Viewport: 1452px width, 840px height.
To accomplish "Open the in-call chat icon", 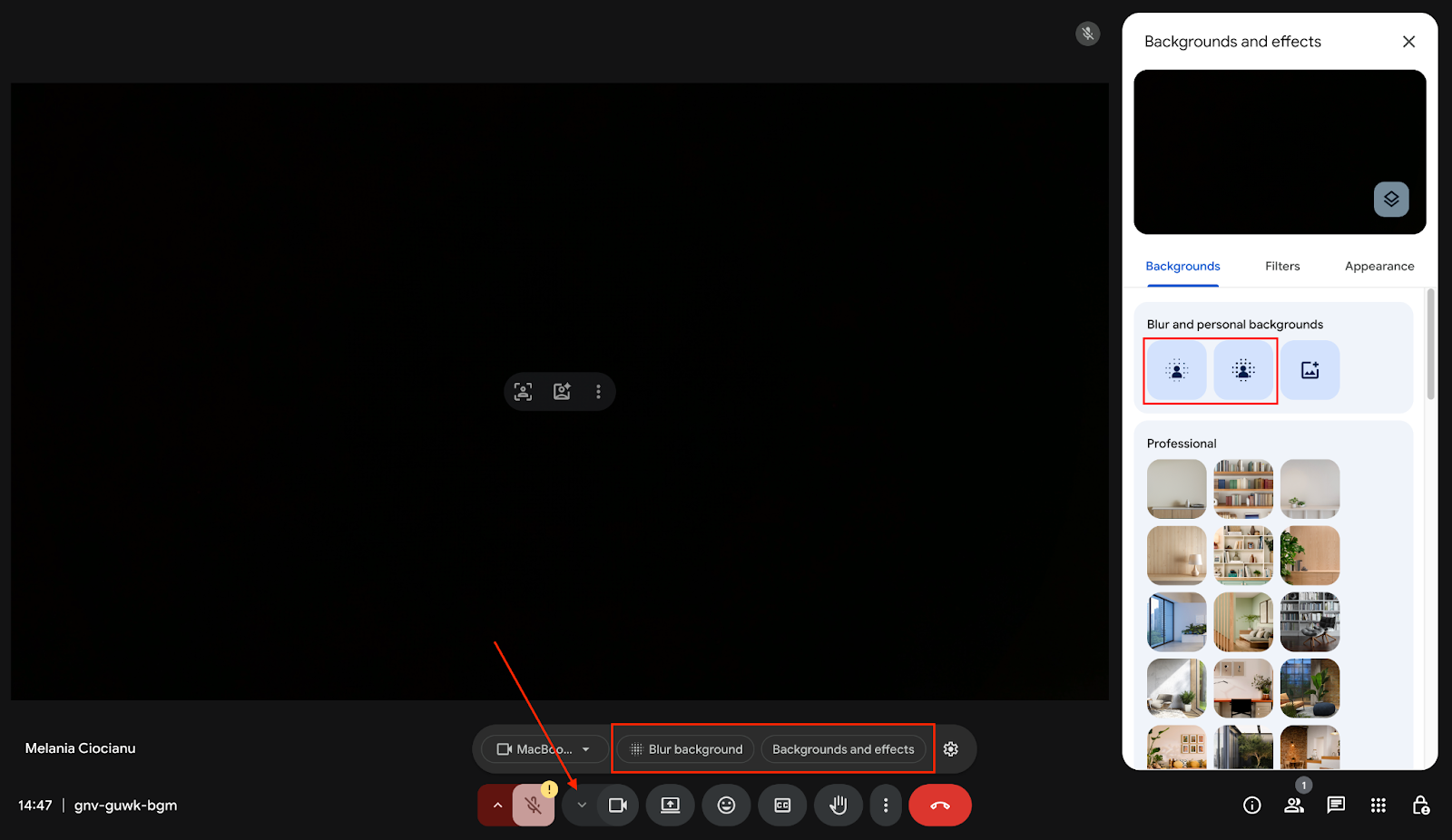I will click(x=1336, y=806).
